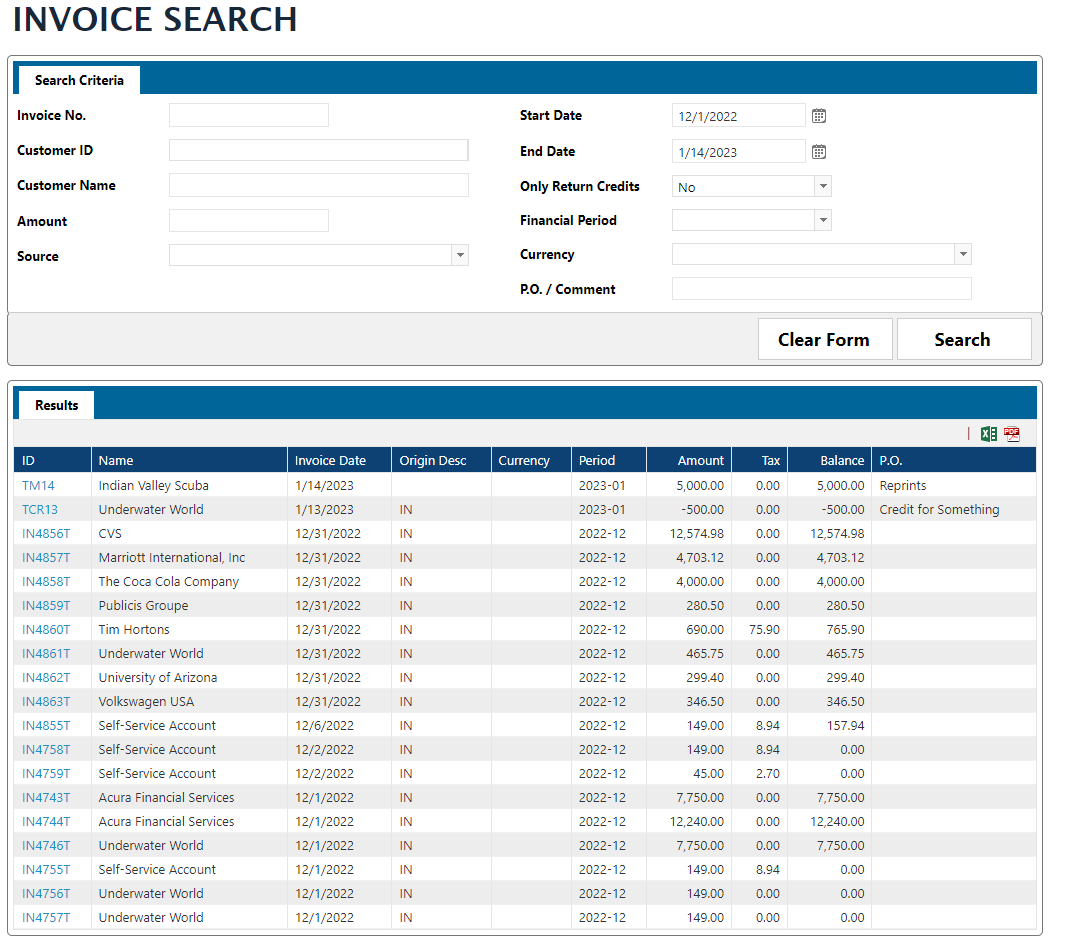This screenshot has width=1068, height=946.
Task: Expand the Only Return Credits dropdown
Action: point(822,187)
